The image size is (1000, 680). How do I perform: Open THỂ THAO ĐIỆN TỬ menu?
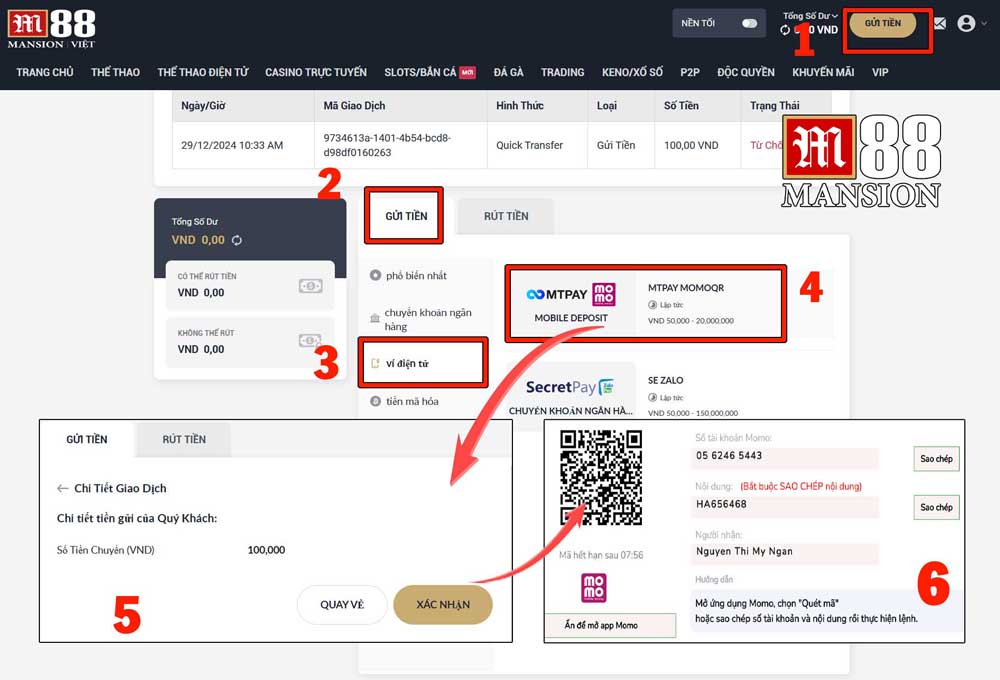(x=203, y=72)
